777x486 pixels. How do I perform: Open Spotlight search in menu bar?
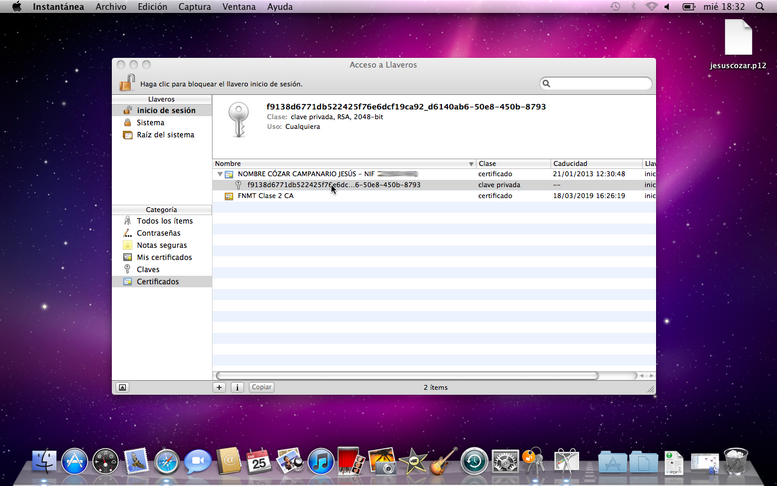760,6
